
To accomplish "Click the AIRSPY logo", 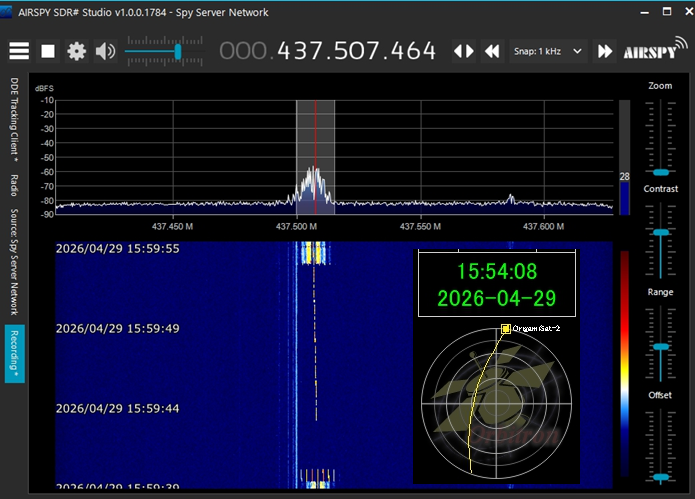I will pos(655,49).
